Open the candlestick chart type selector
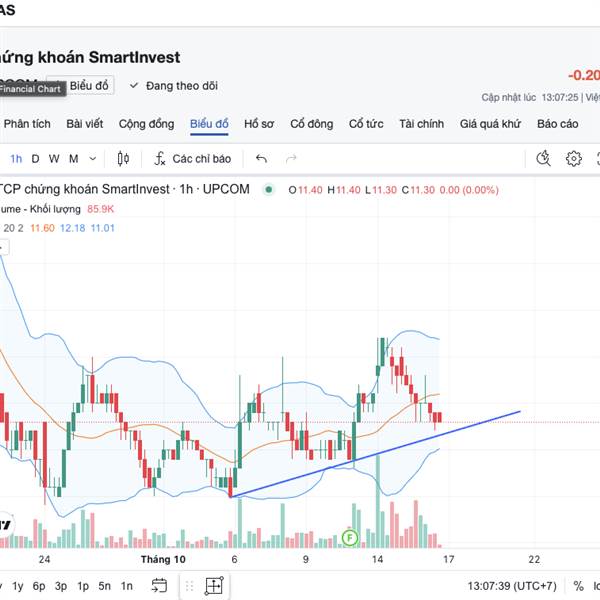This screenshot has height=600, width=600. click(x=123, y=158)
